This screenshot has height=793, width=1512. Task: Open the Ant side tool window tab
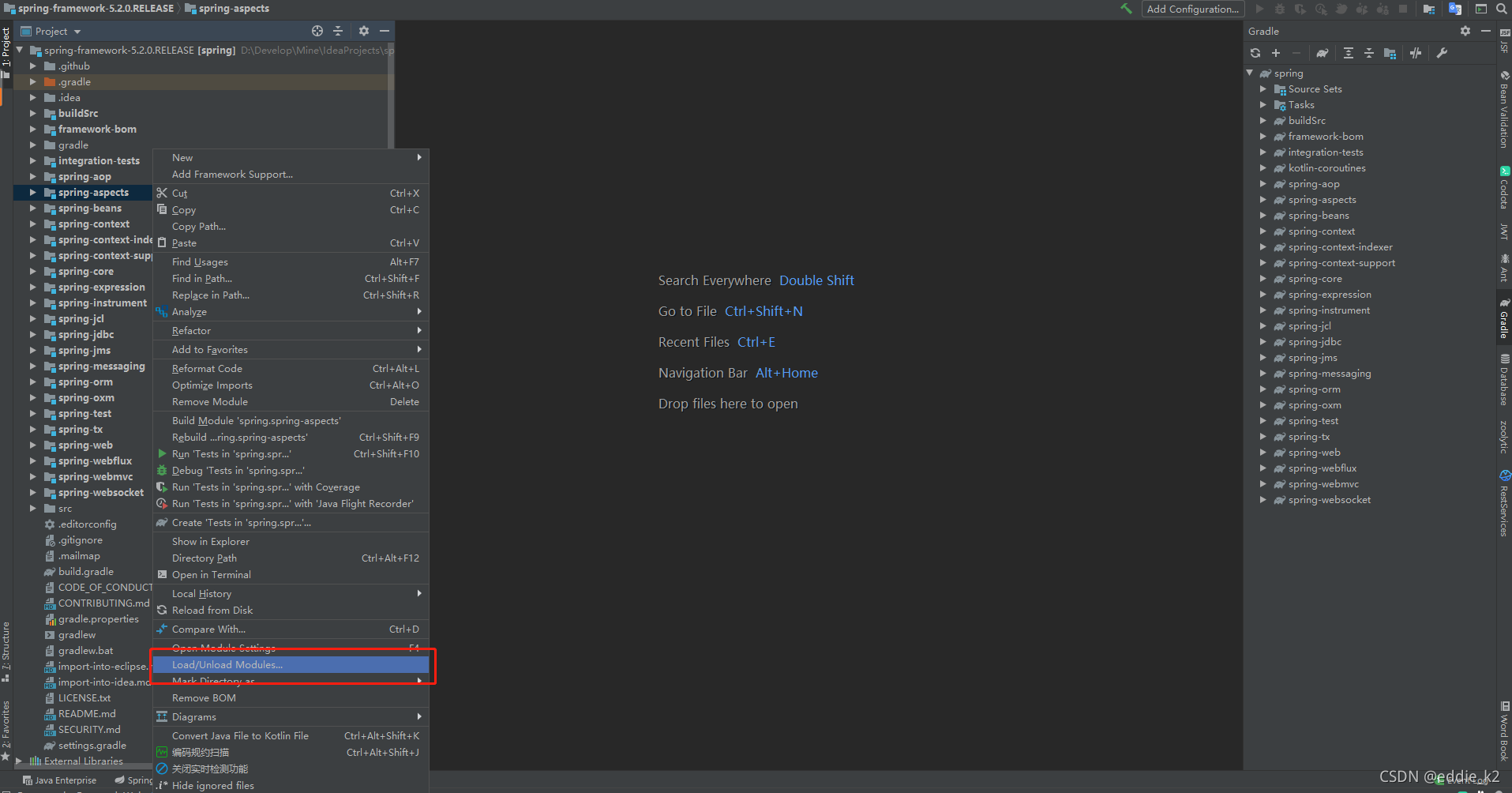(x=1504, y=269)
